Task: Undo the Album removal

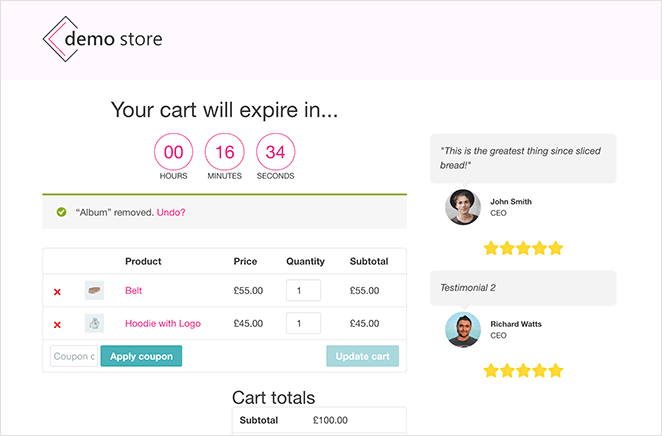Action: coord(171,212)
